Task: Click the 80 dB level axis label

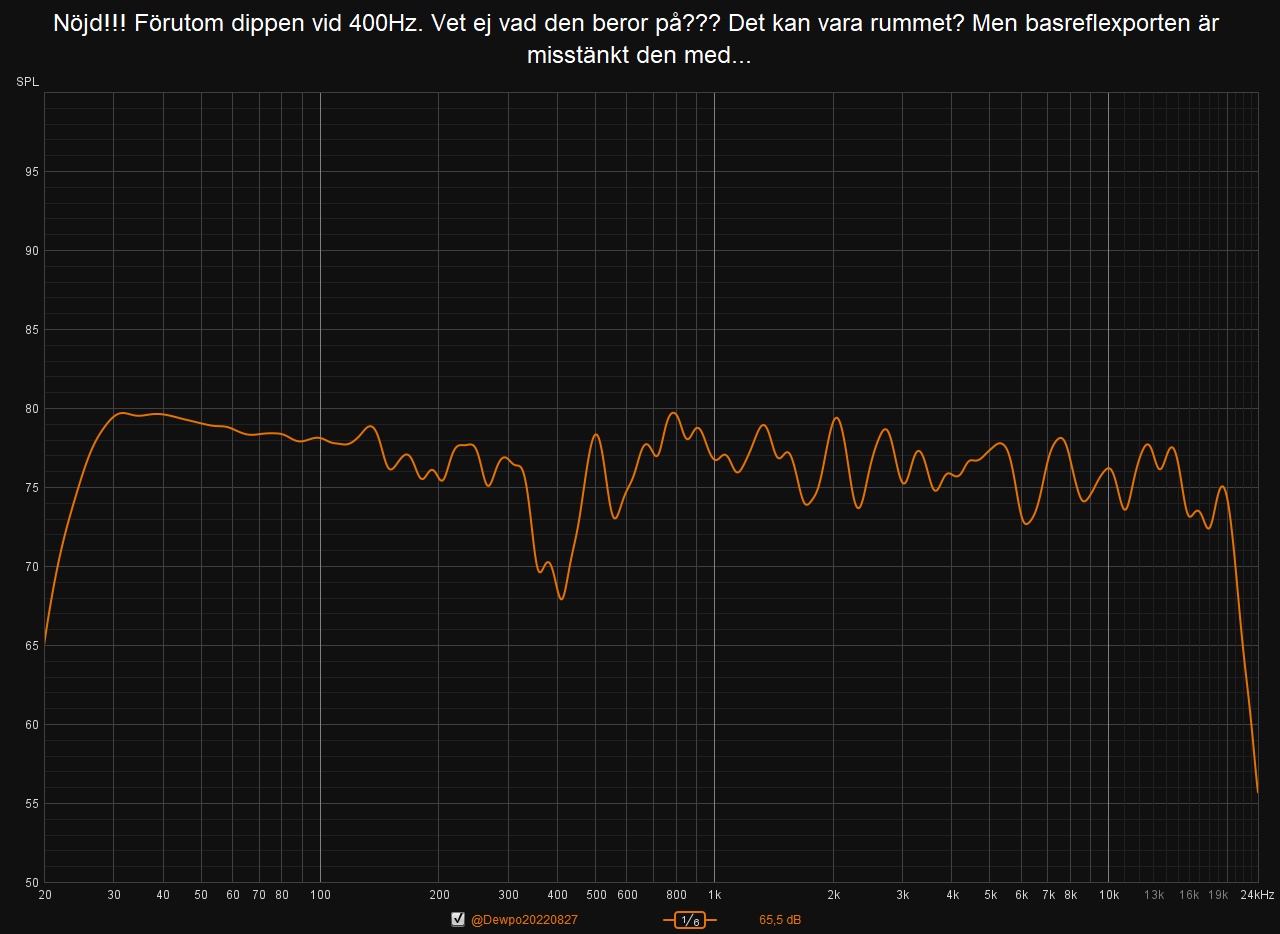Action: click(x=31, y=409)
